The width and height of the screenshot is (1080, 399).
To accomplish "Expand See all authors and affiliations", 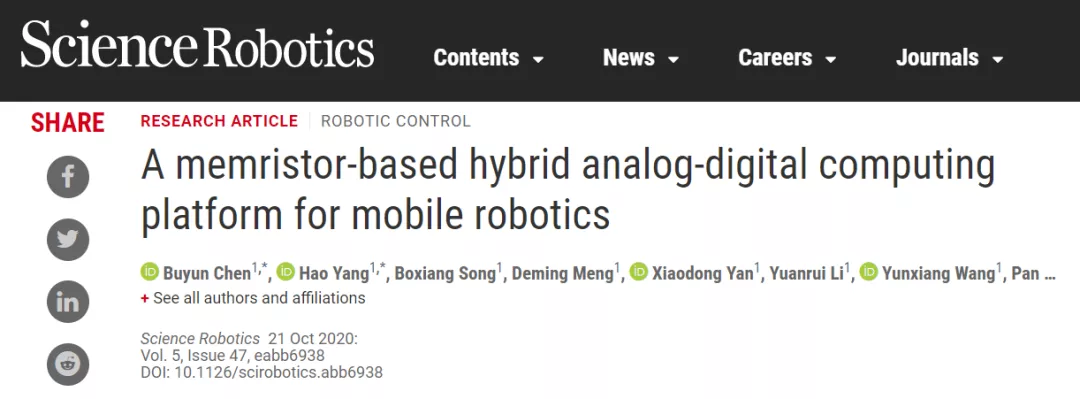I will click(x=253, y=298).
